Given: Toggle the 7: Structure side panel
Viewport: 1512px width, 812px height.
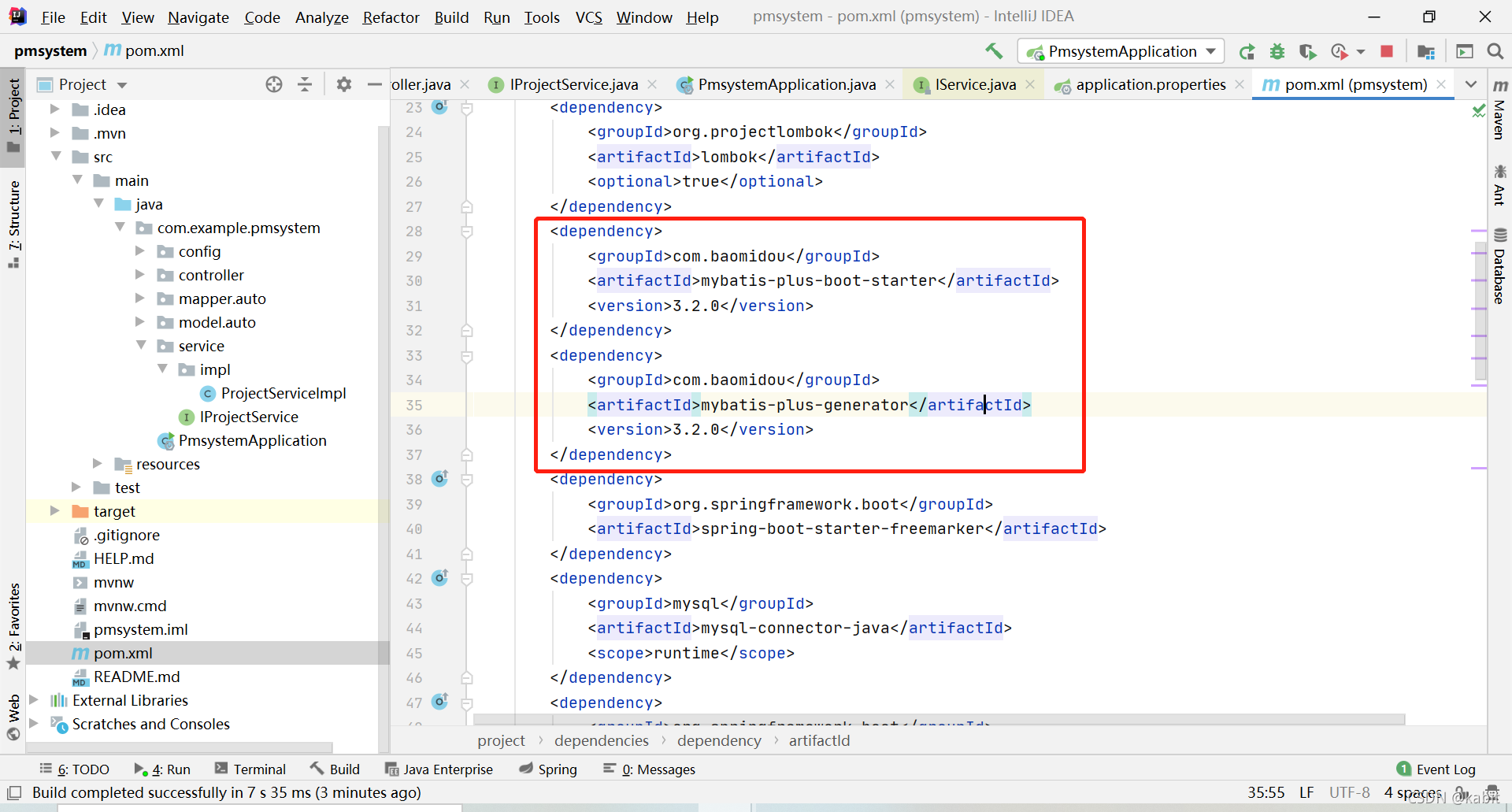Looking at the screenshot, I should coord(13,224).
